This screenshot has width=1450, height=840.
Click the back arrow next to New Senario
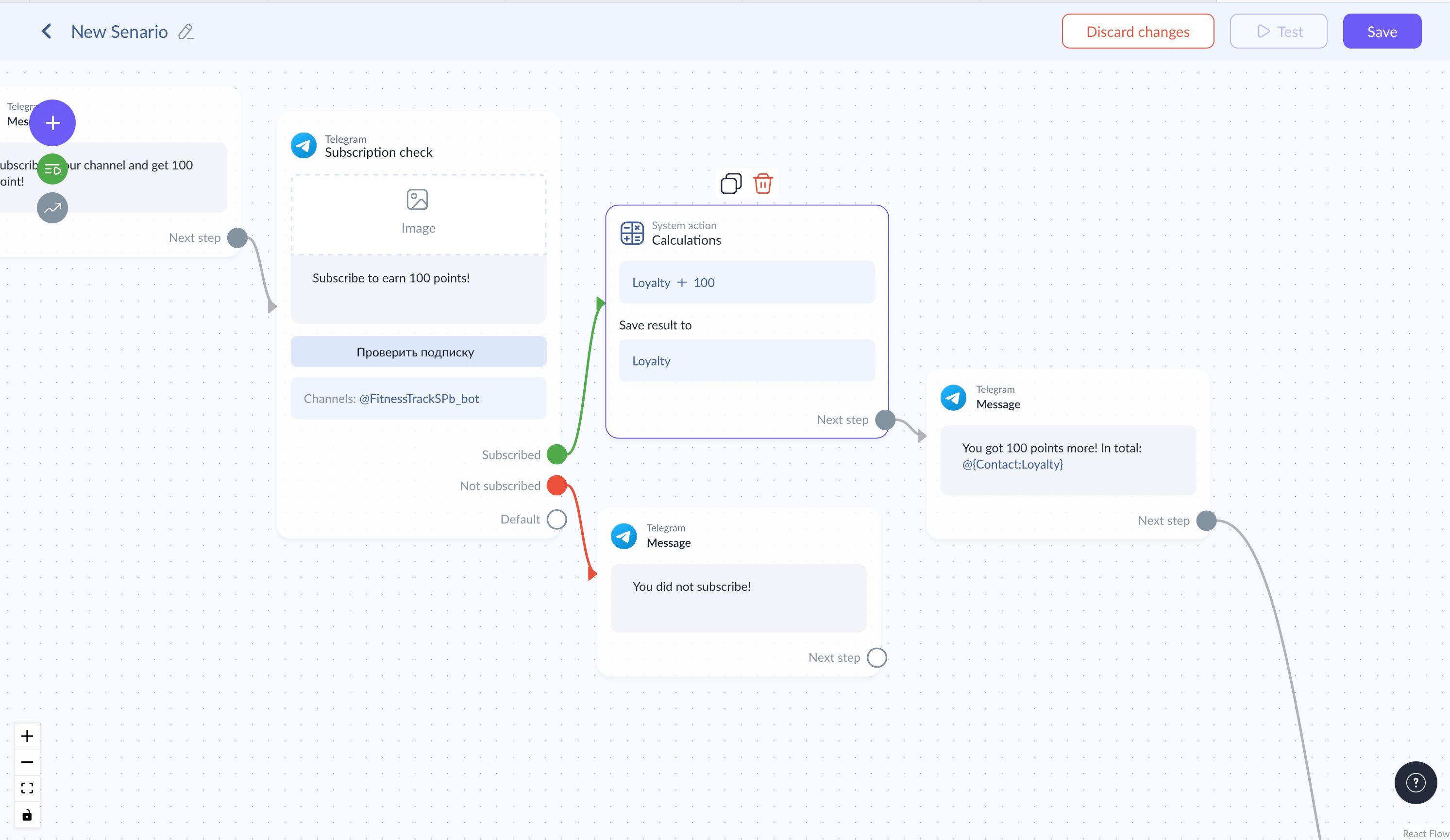[x=47, y=31]
